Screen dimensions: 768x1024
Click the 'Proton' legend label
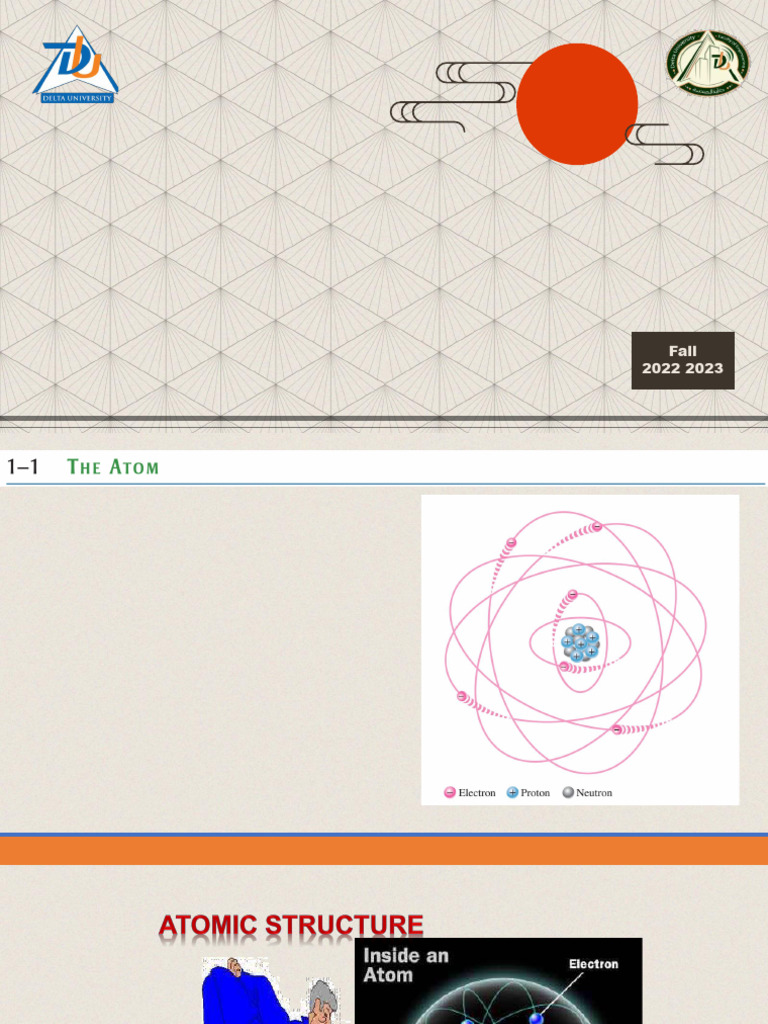(x=535, y=793)
